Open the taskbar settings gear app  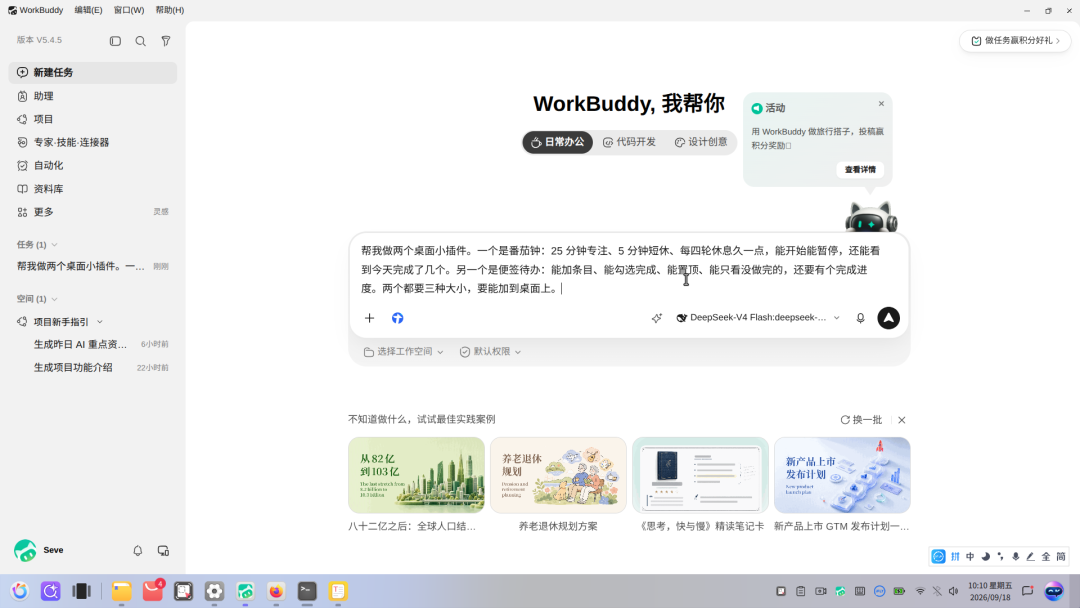tap(214, 591)
